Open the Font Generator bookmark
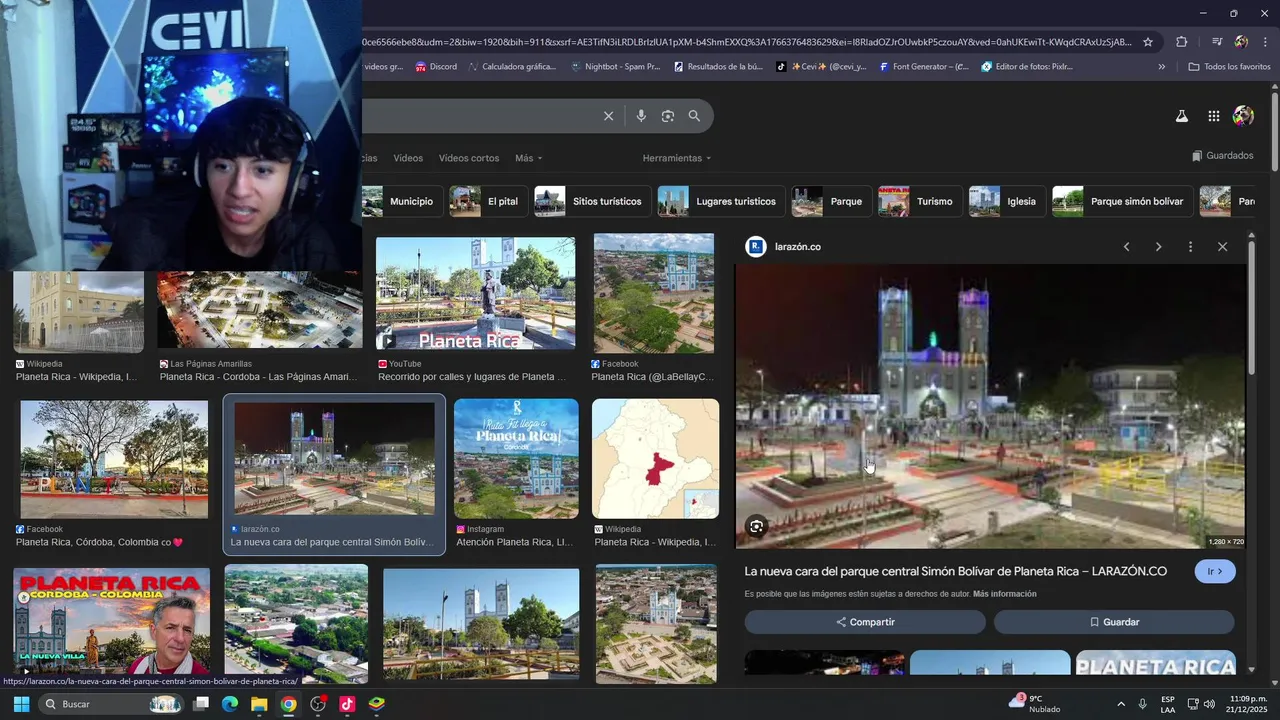This screenshot has width=1280, height=720. click(924, 67)
